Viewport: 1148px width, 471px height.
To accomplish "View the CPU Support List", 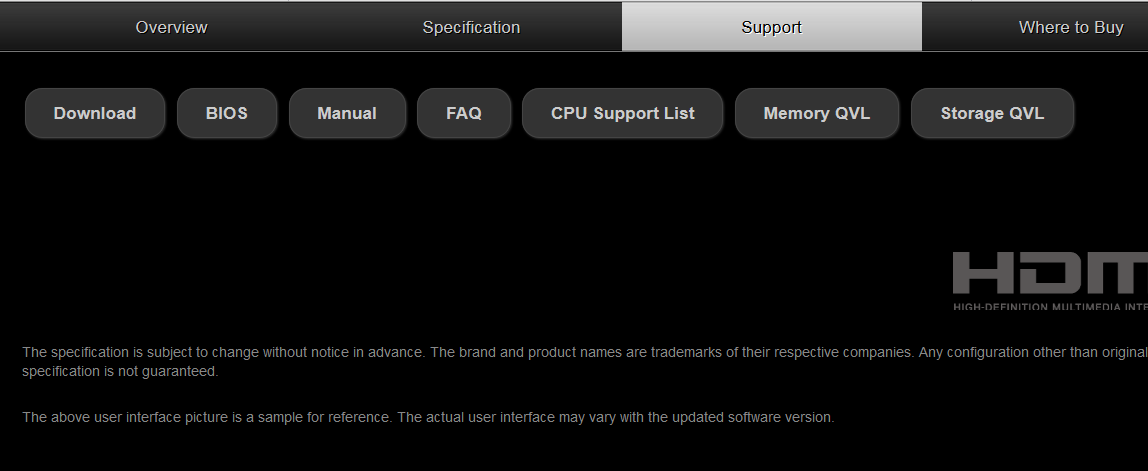I will point(622,113).
